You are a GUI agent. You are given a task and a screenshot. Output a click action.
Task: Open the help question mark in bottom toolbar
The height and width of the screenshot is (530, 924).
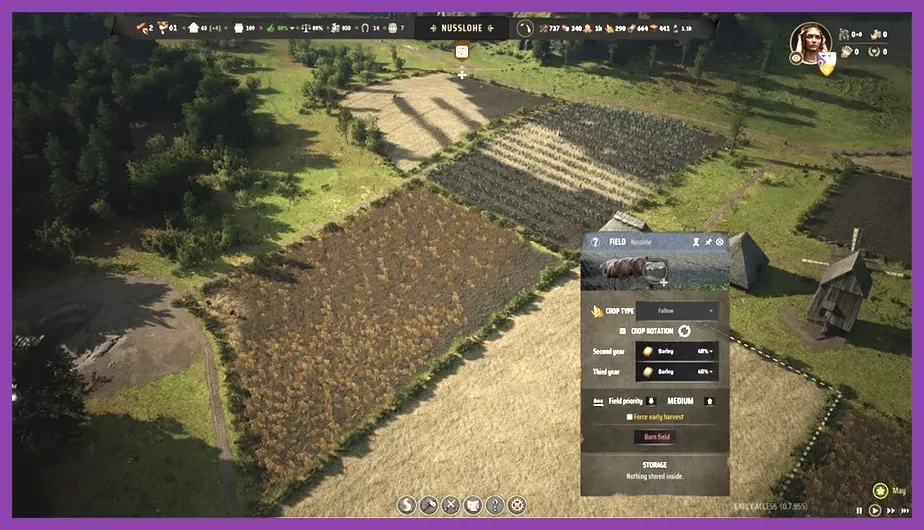pyautogui.click(x=495, y=505)
